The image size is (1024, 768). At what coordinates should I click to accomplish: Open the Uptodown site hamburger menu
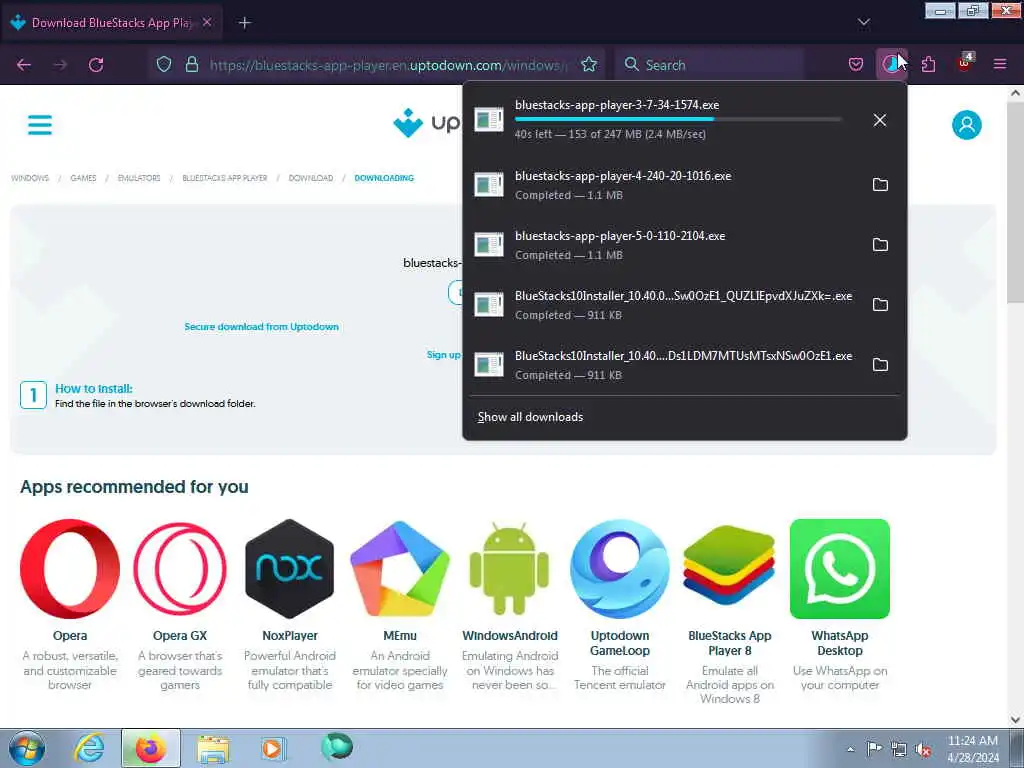[40, 125]
